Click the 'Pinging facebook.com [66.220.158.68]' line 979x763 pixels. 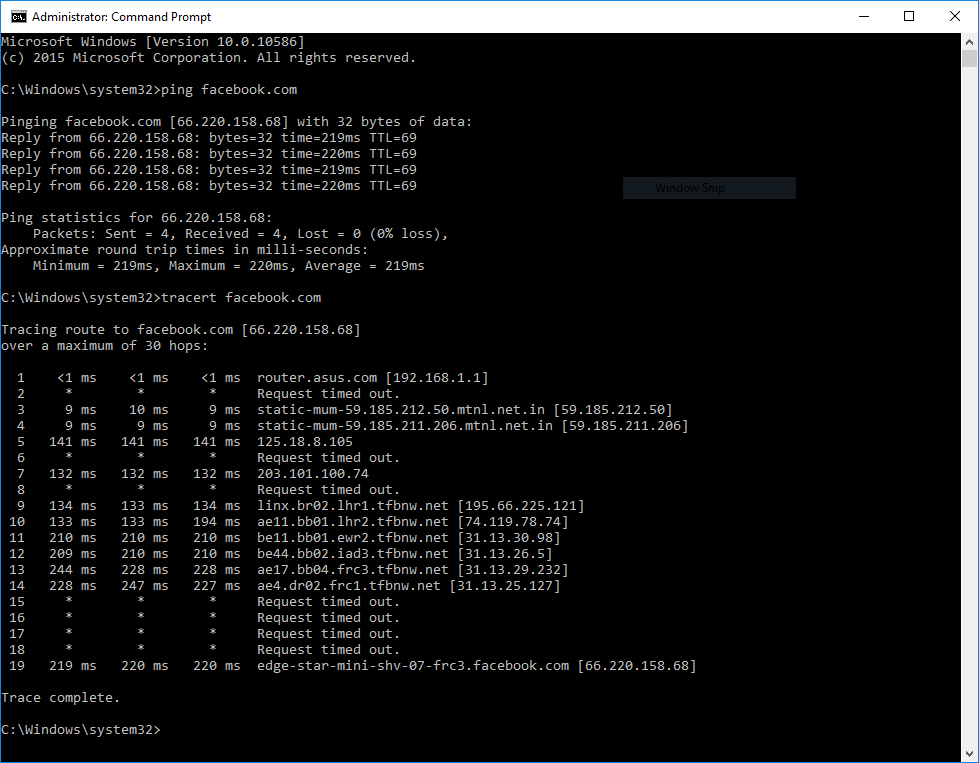(x=237, y=122)
